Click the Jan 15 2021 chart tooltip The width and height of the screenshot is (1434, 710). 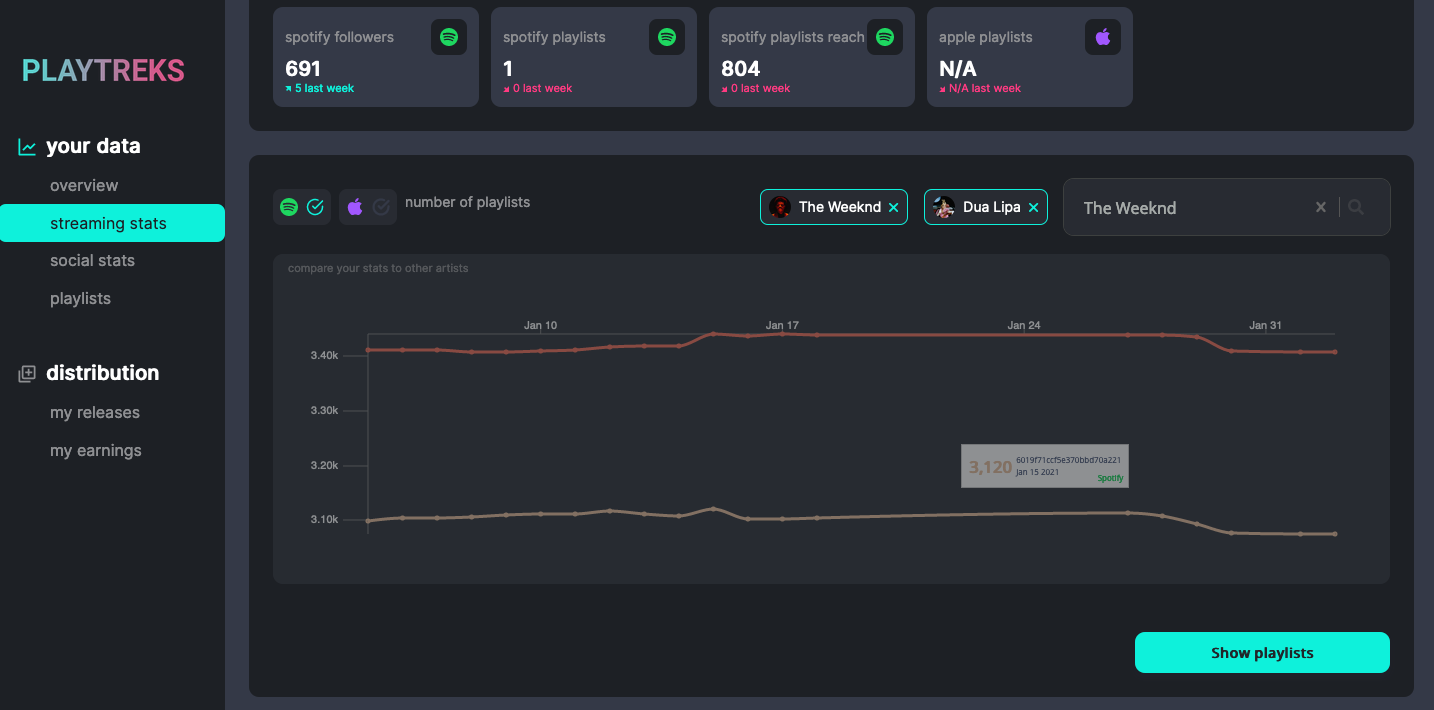(x=1044, y=466)
